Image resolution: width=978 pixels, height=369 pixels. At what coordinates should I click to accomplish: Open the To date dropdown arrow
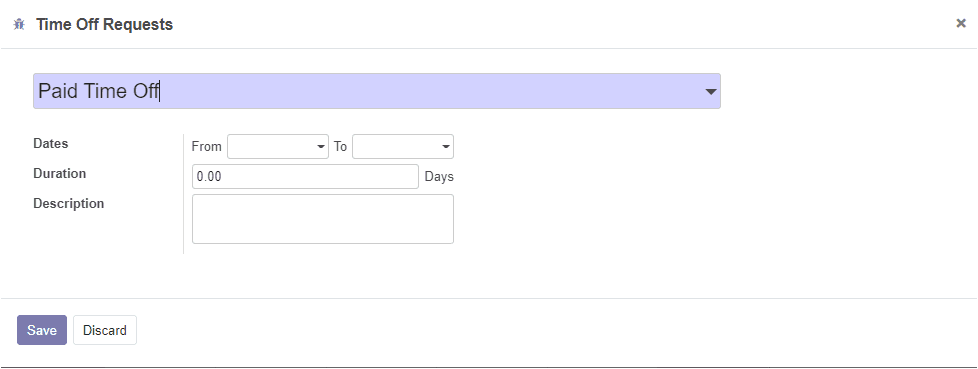tap(445, 147)
